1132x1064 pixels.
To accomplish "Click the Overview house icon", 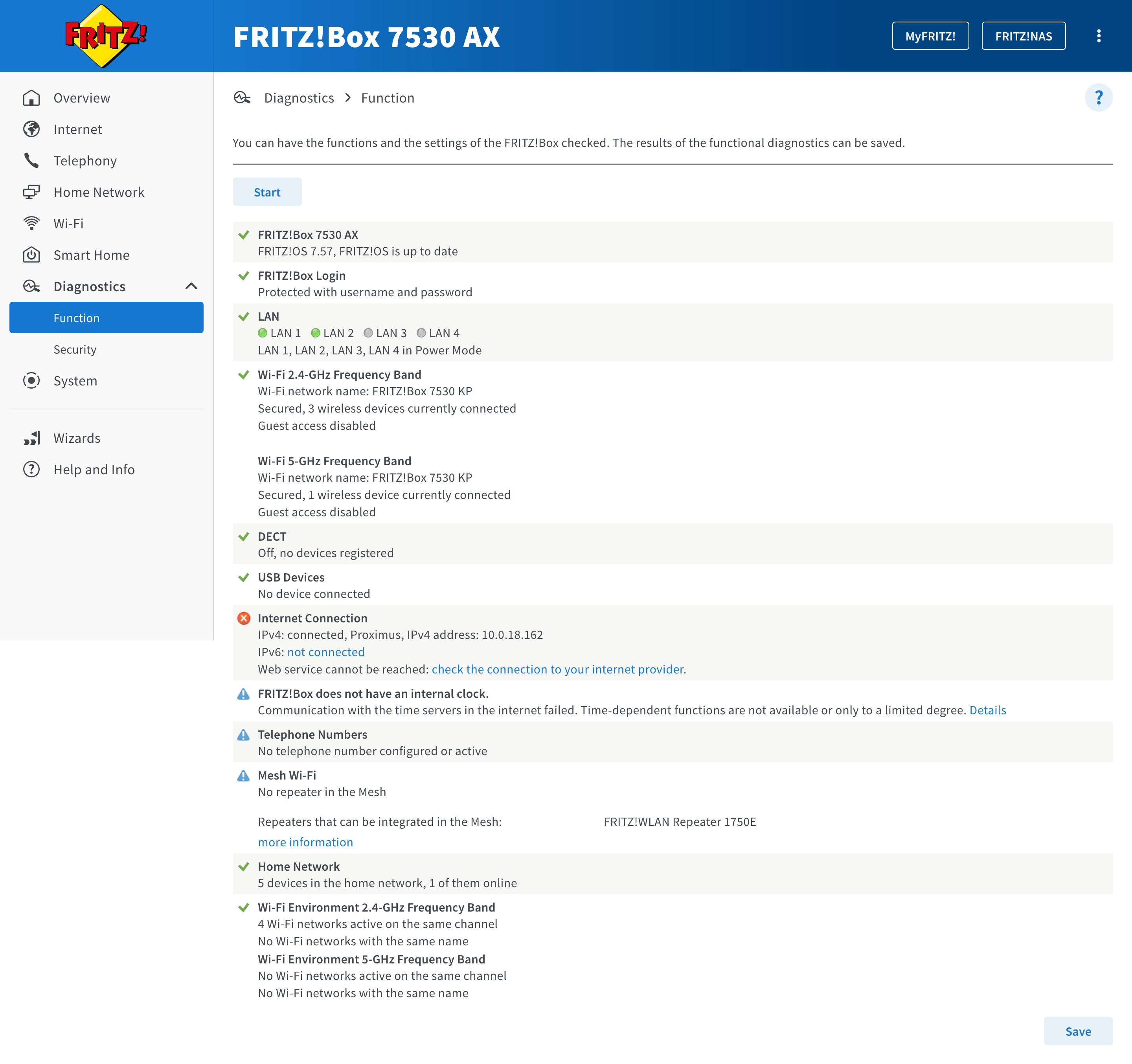I will [x=31, y=98].
